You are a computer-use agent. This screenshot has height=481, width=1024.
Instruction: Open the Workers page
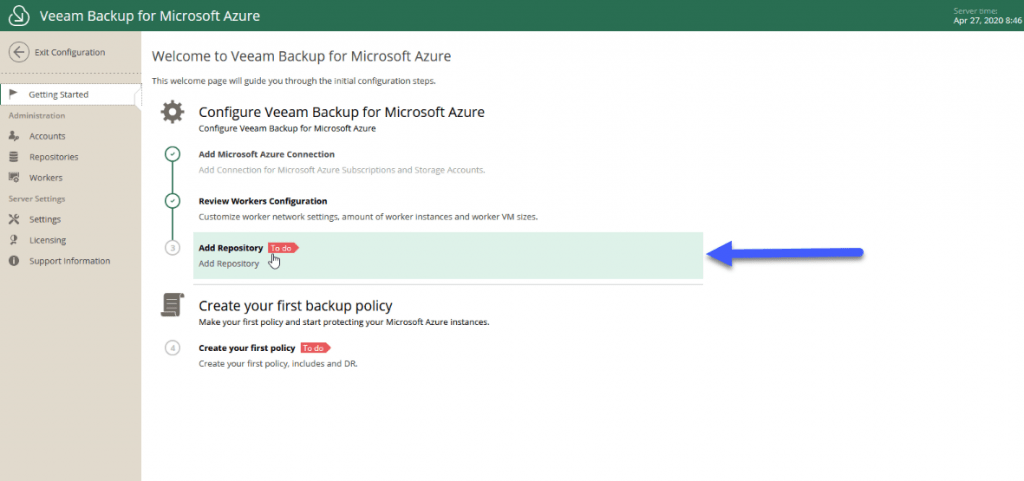click(x=46, y=178)
